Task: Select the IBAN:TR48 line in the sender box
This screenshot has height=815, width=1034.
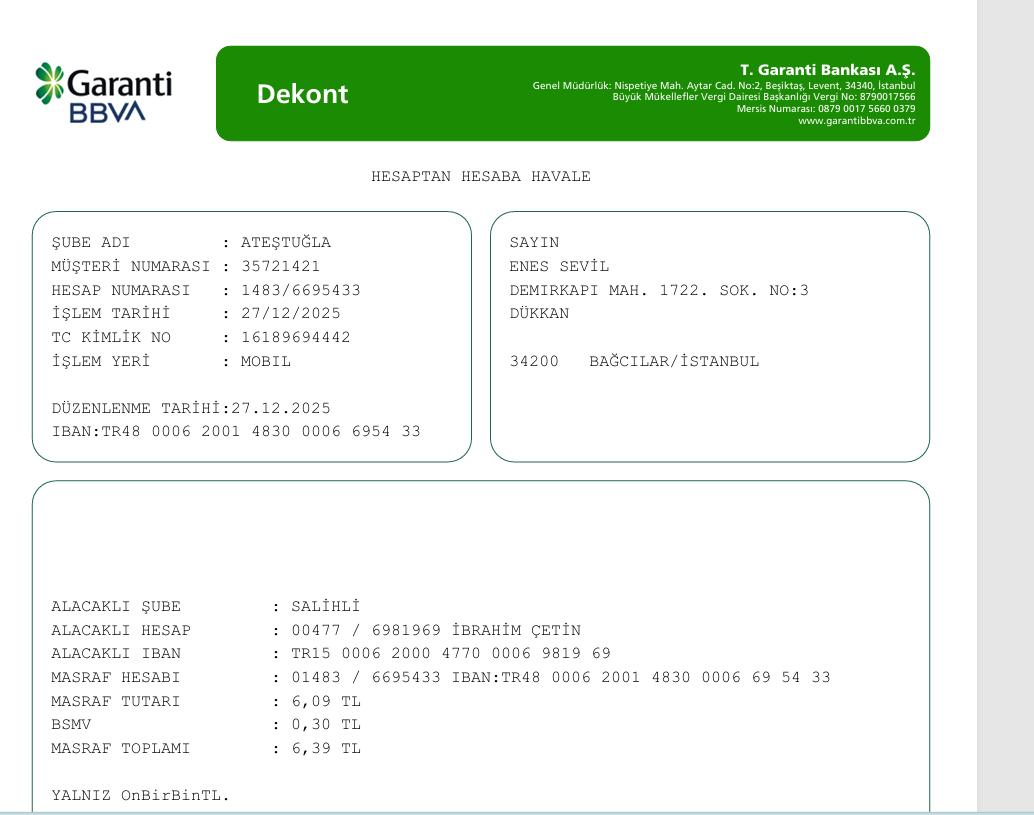Action: (x=236, y=431)
